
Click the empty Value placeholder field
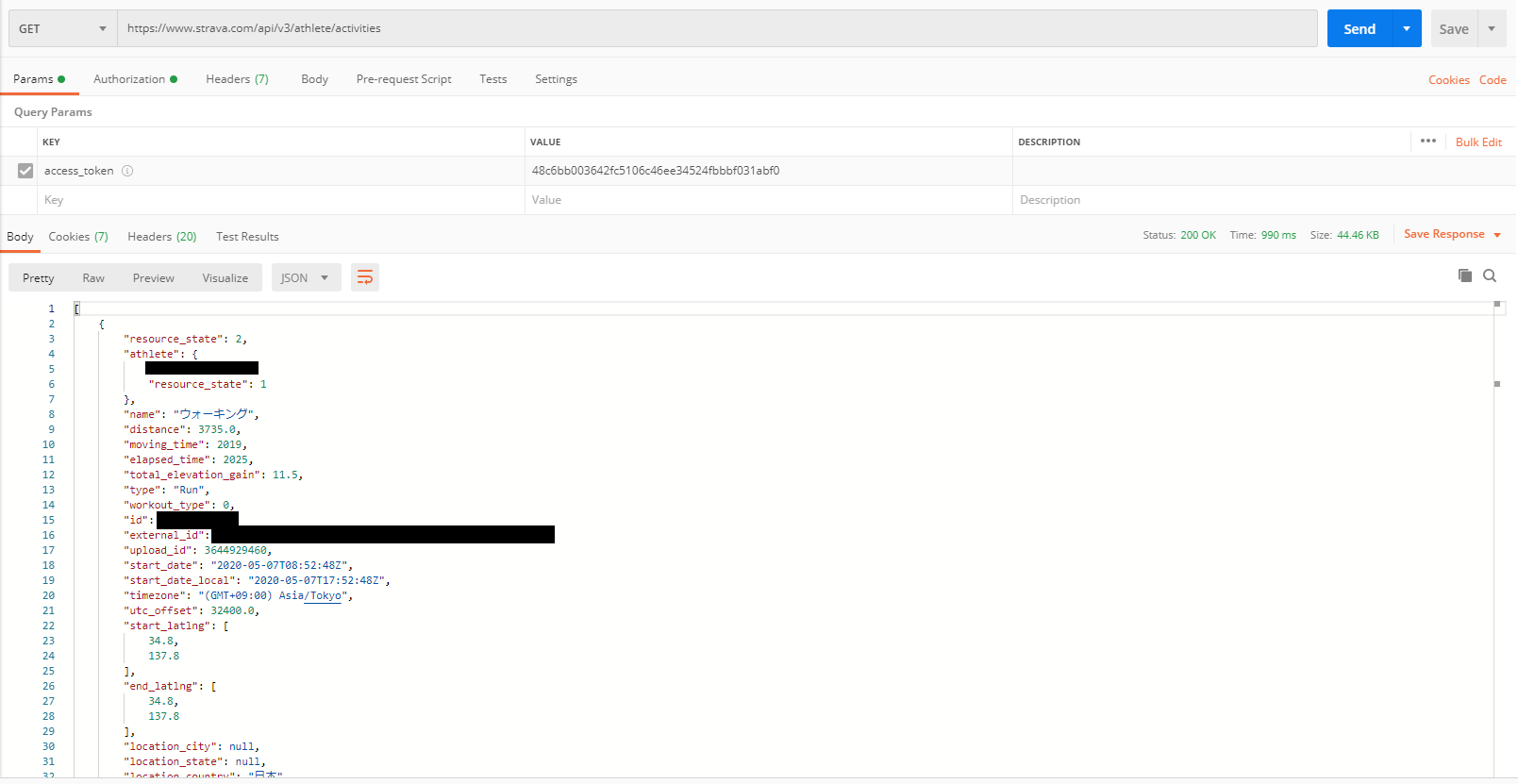pos(768,200)
